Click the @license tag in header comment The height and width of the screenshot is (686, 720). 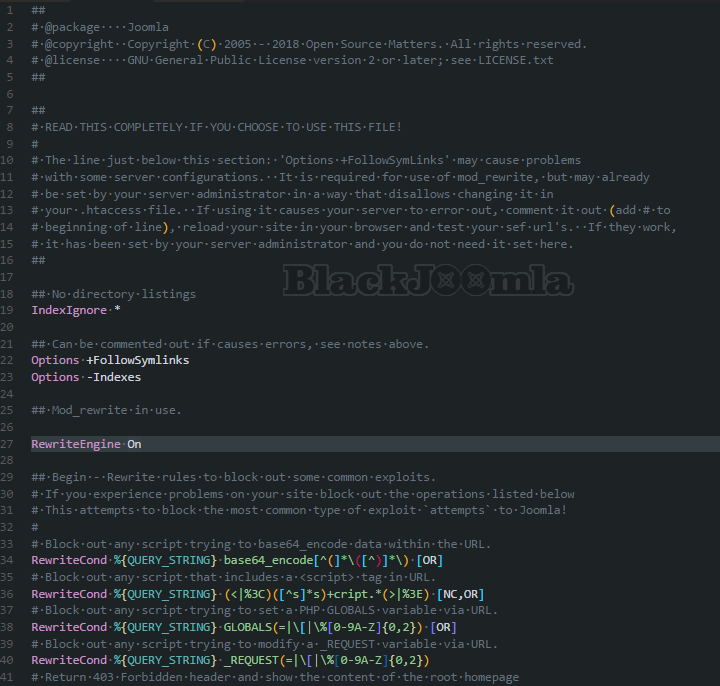[72, 60]
